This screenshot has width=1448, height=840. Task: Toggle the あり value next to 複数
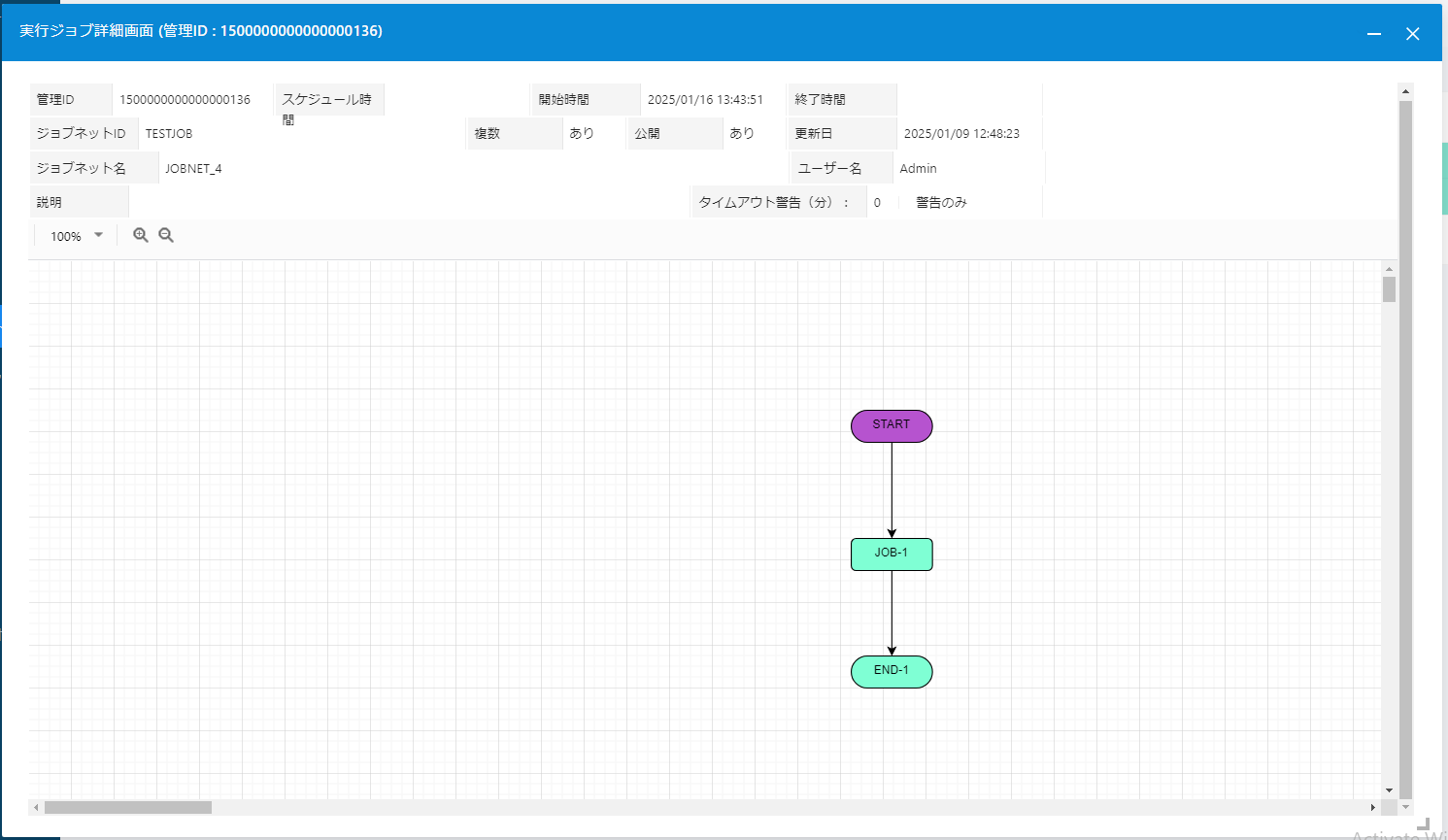(584, 133)
